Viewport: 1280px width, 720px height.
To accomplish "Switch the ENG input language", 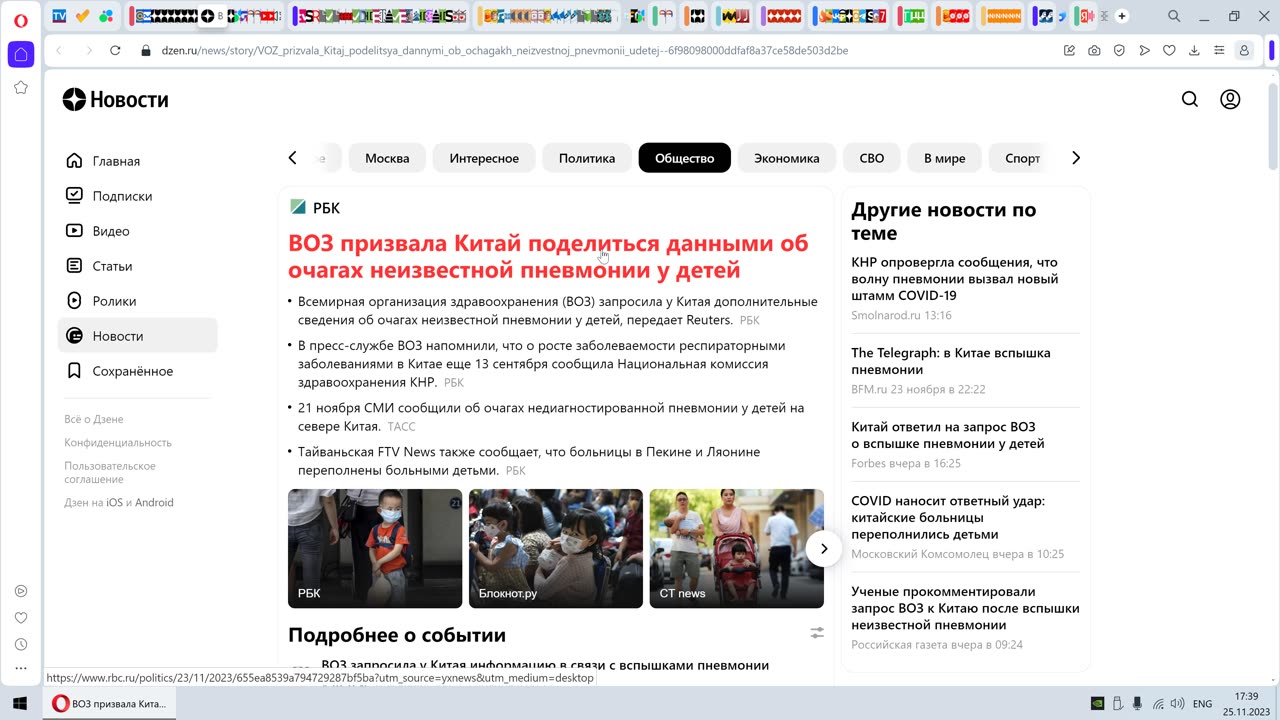I will (1203, 703).
